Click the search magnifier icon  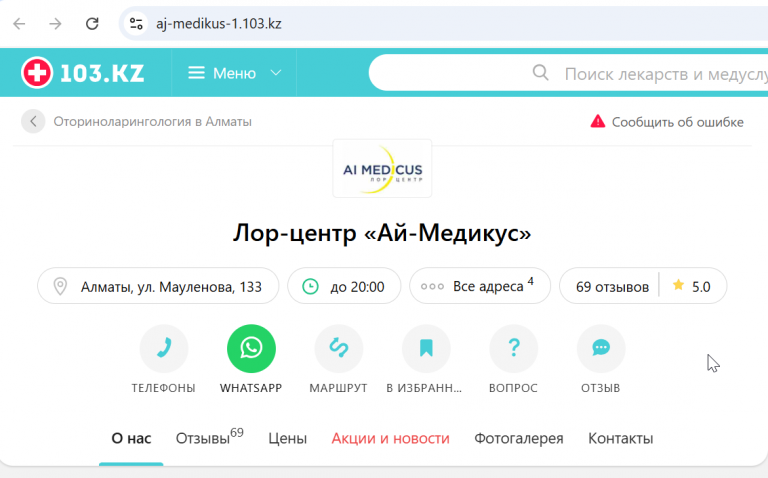point(540,72)
